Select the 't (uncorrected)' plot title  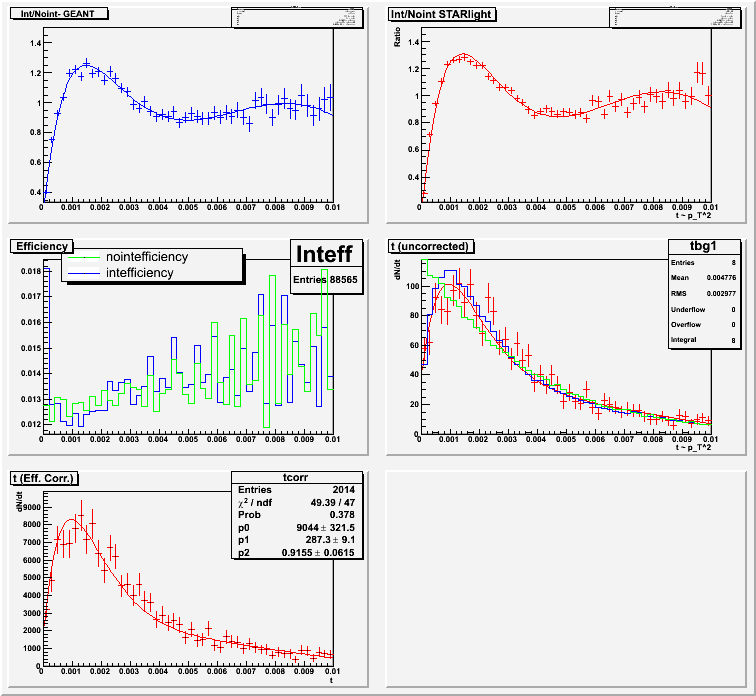431,246
